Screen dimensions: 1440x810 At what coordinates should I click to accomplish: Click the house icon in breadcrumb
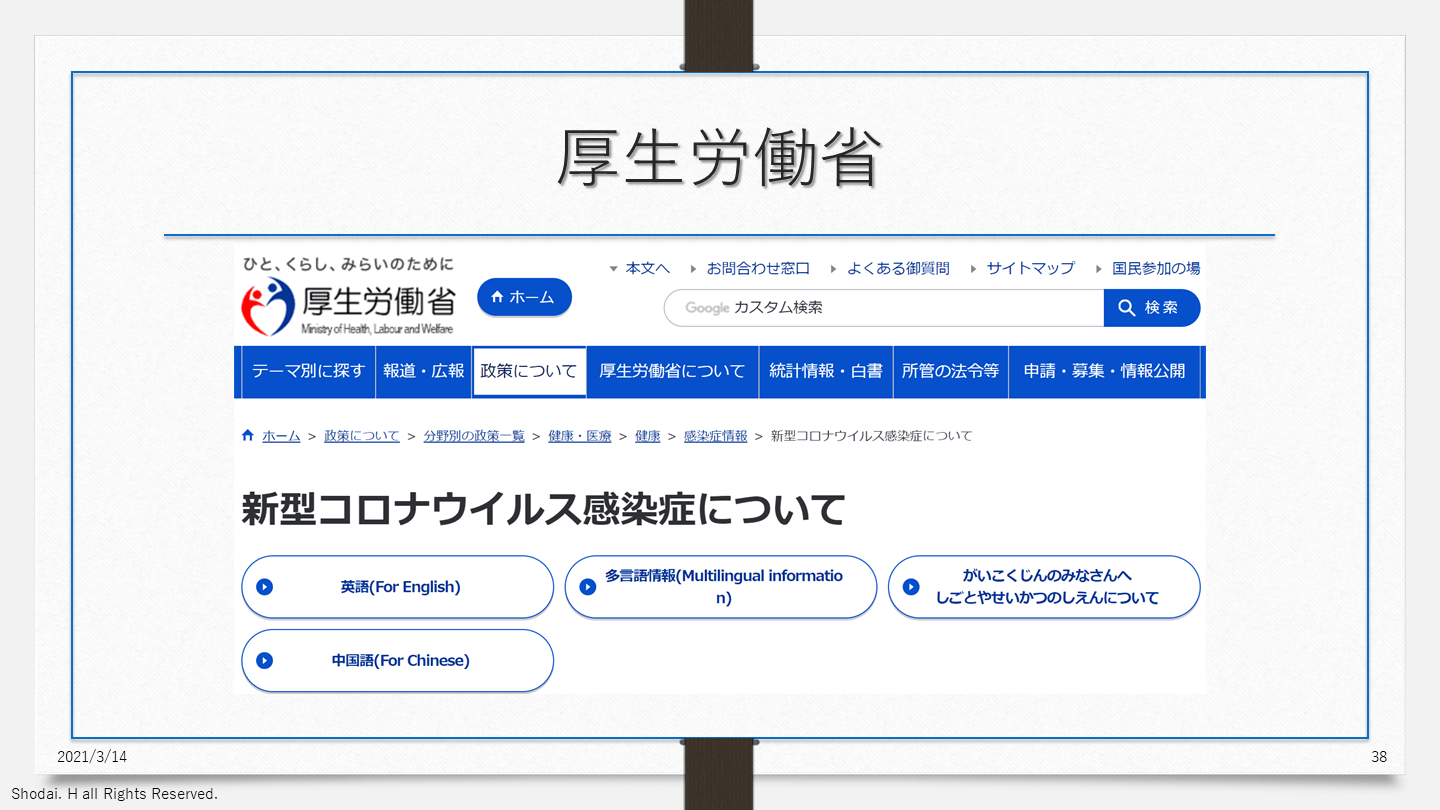click(x=248, y=436)
